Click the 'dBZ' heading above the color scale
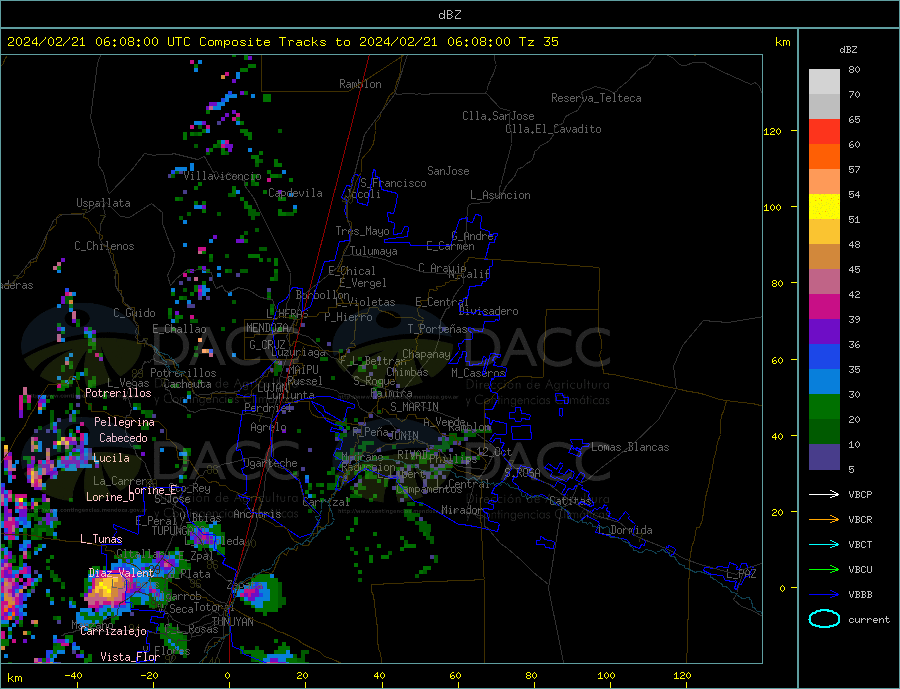 point(848,50)
